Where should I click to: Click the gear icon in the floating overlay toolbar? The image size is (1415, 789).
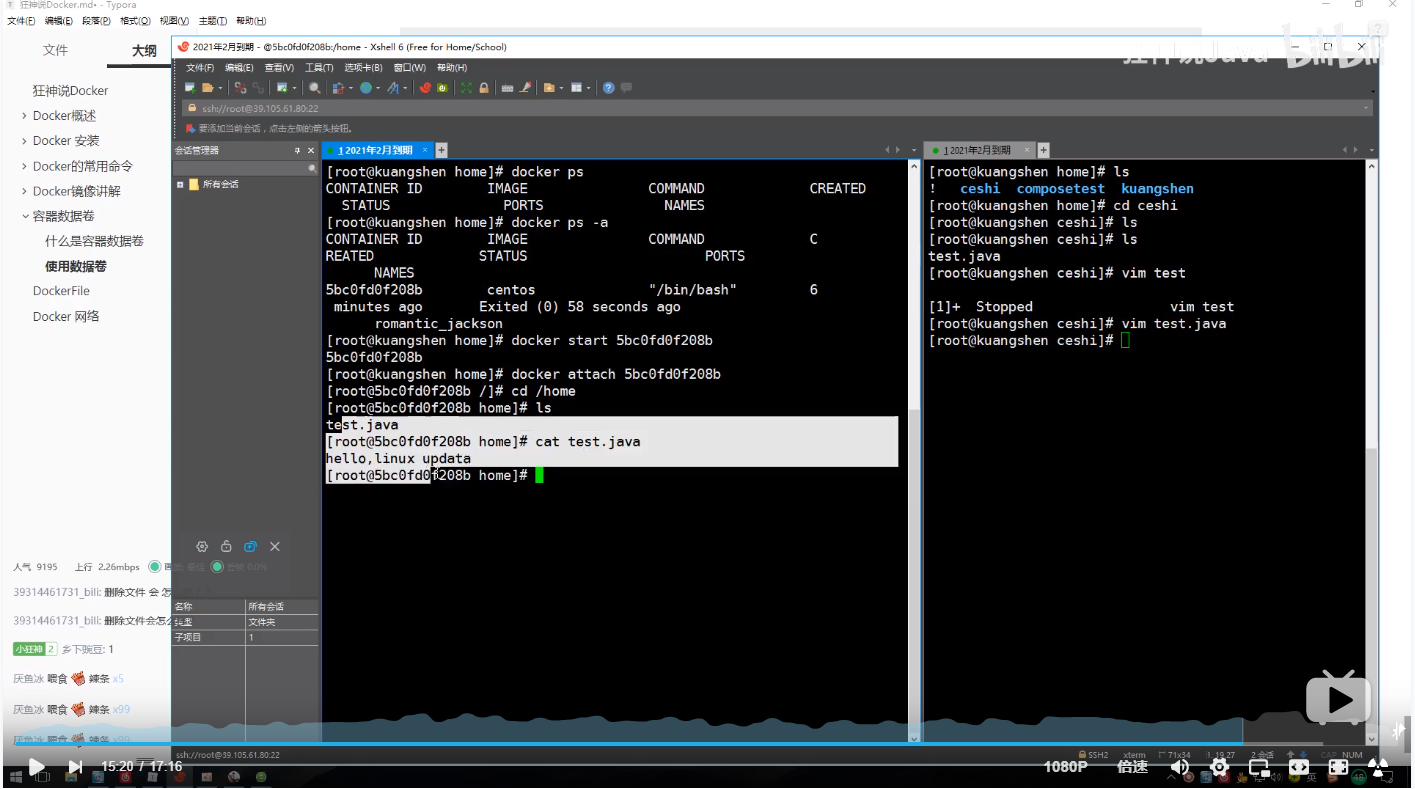202,546
